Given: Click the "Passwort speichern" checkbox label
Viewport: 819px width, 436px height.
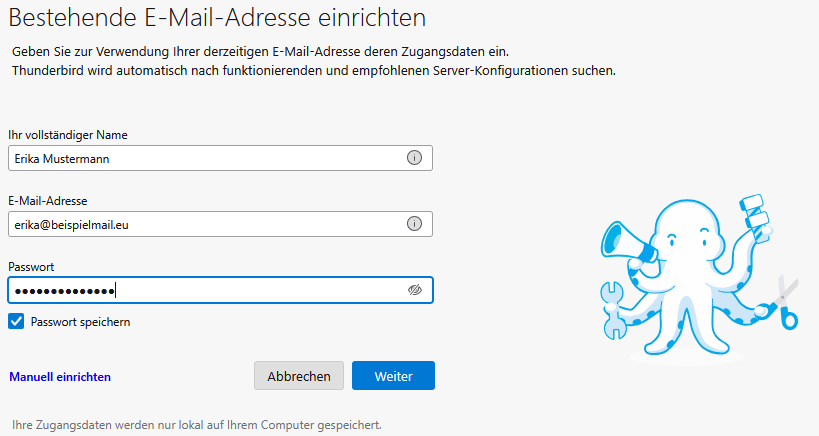Looking at the screenshot, I should point(80,322).
